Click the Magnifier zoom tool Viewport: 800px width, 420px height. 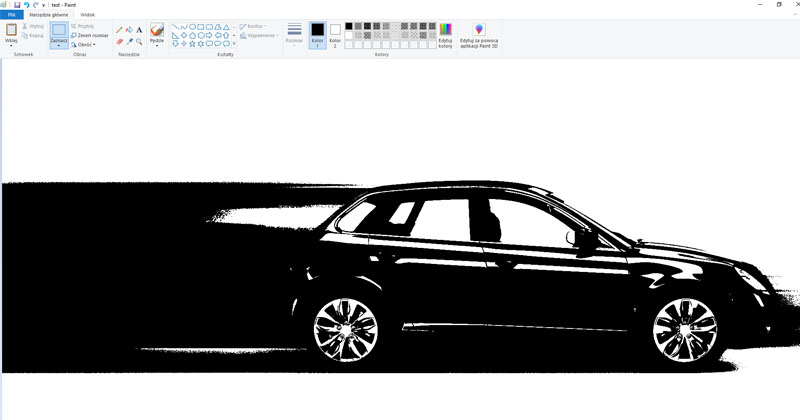(x=139, y=42)
